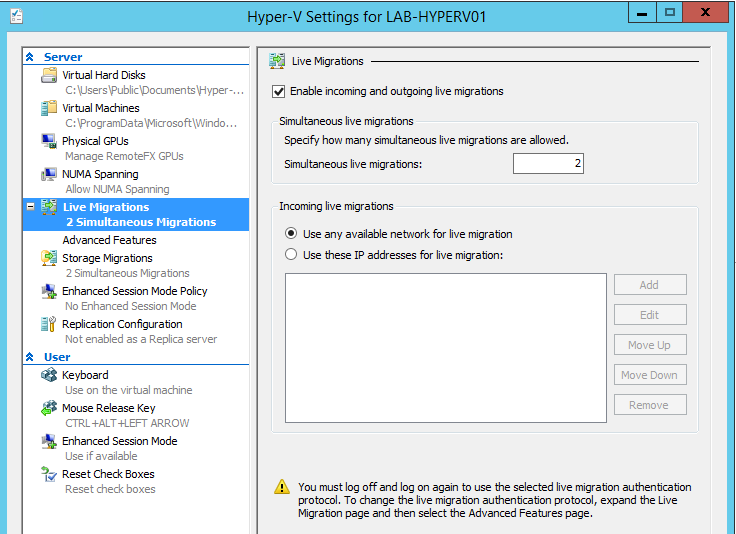Click 'Use if available' subtitle text
736x534 pixels.
pos(101,456)
